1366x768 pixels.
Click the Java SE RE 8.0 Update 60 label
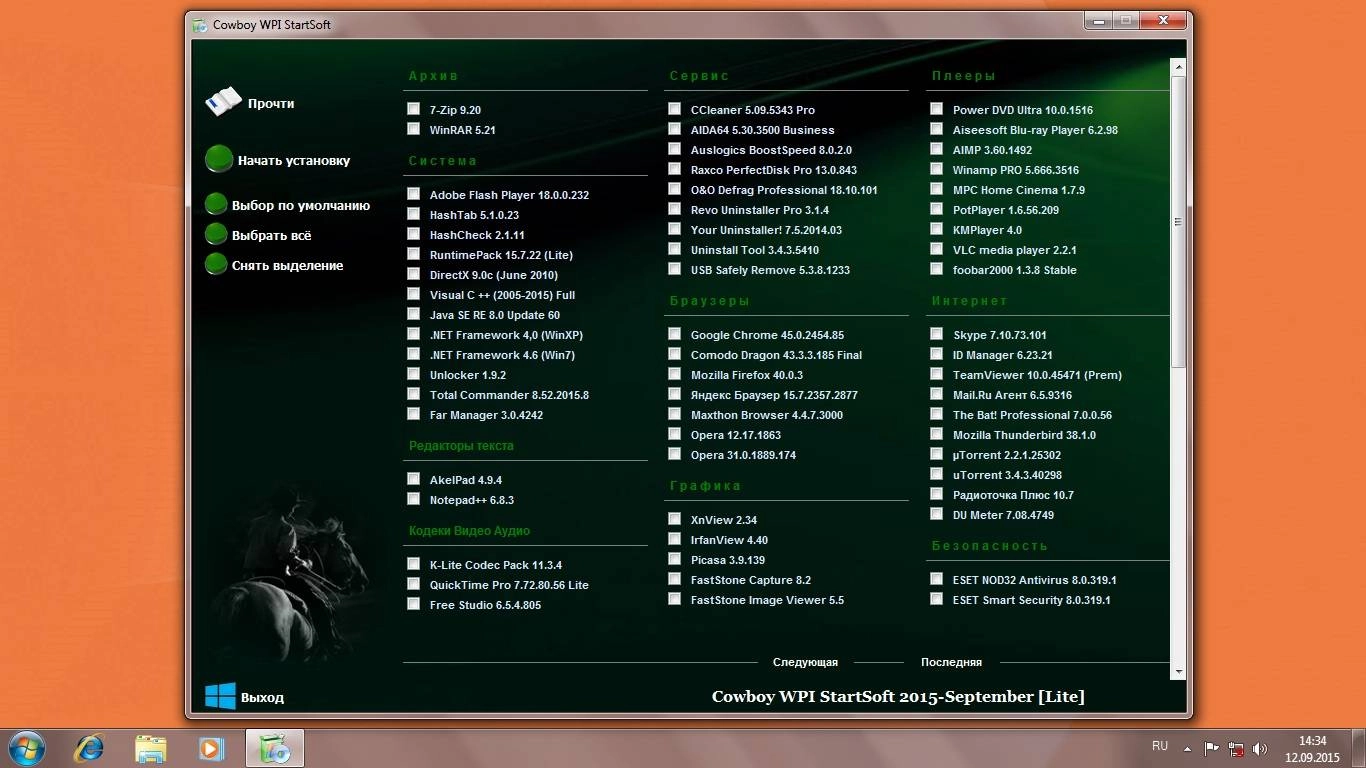pos(495,315)
